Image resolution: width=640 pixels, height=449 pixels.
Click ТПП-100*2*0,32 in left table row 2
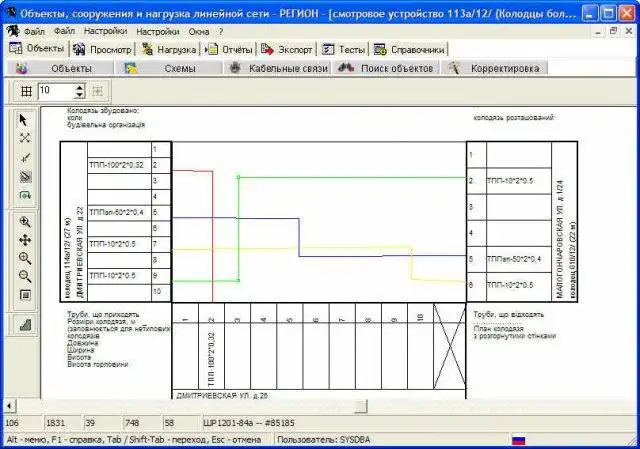pos(116,165)
